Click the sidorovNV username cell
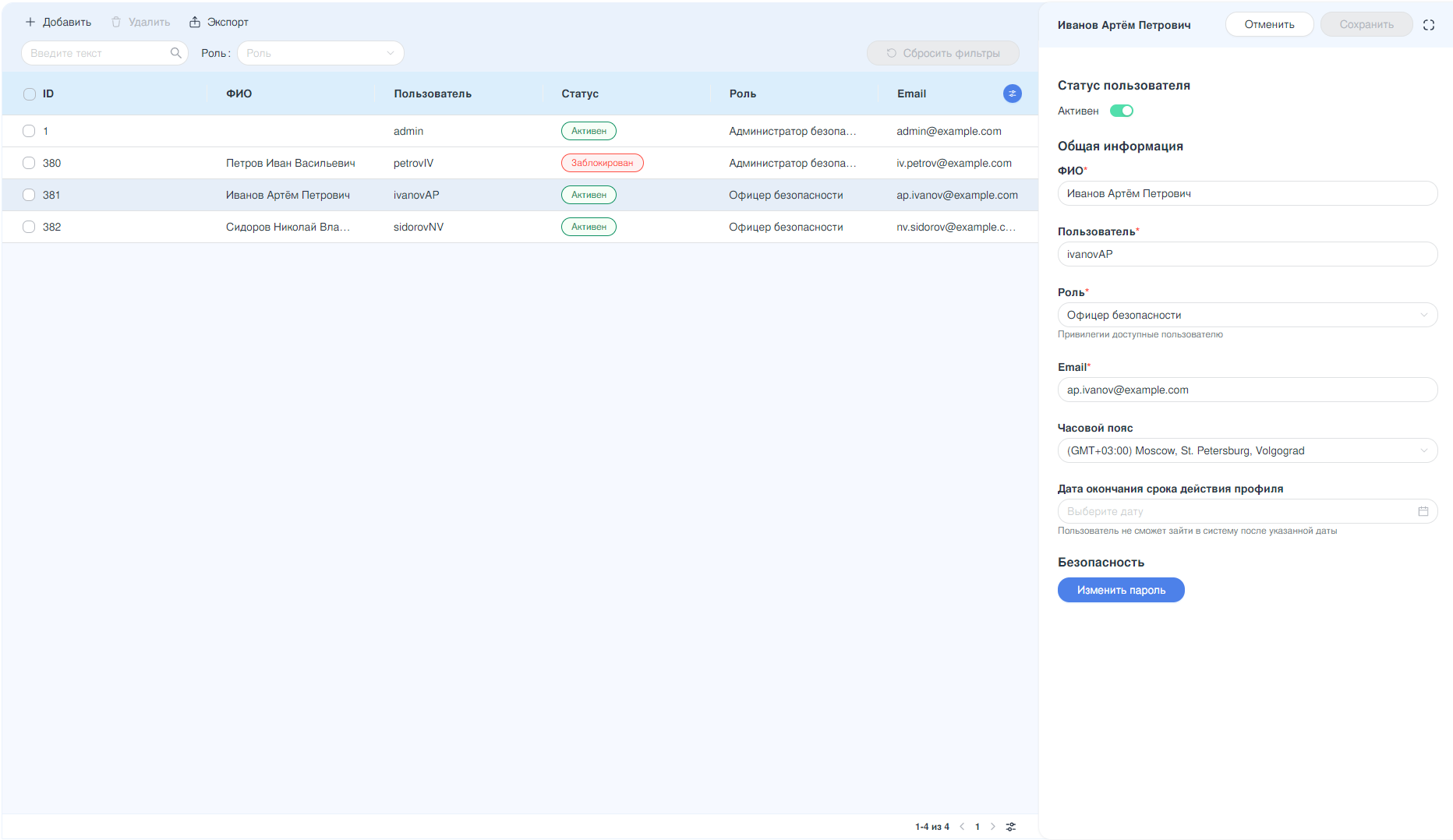1453x840 pixels. [x=419, y=227]
